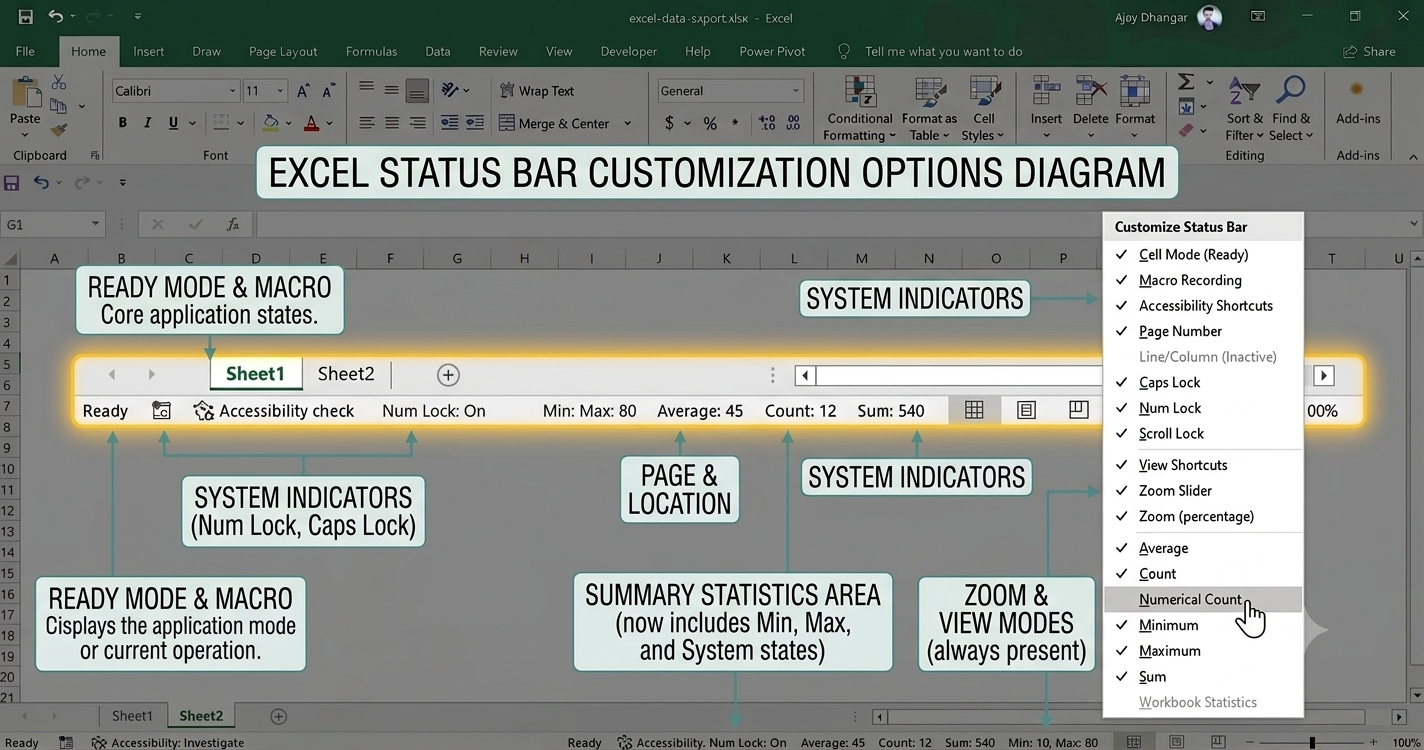The image size is (1424, 750).
Task: Click the Fill Color bucket icon
Action: point(270,123)
